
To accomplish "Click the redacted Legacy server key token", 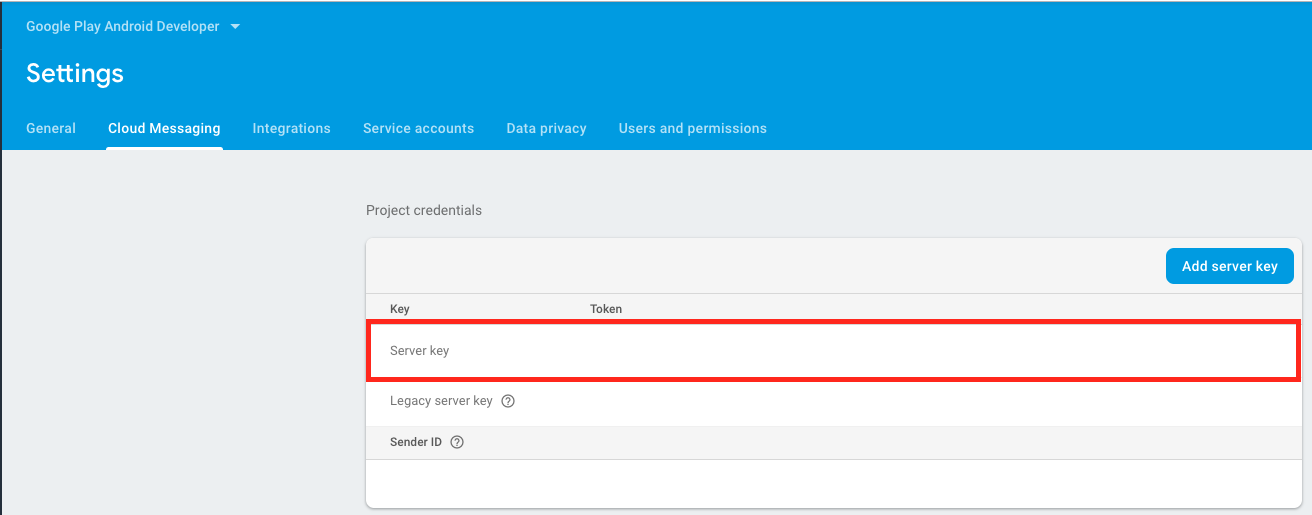I will (736, 403).
